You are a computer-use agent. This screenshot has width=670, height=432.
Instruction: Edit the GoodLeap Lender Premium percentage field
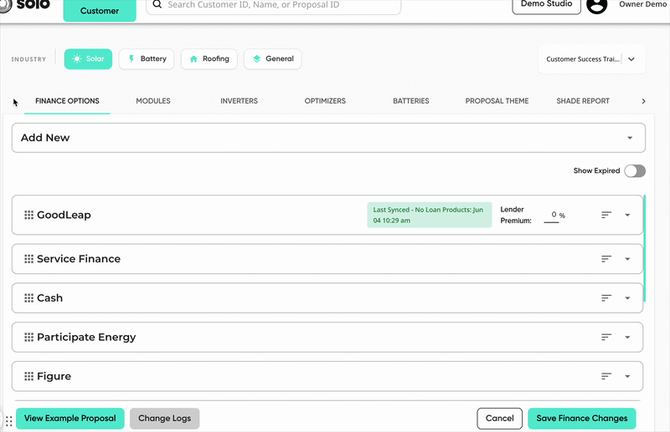click(553, 215)
